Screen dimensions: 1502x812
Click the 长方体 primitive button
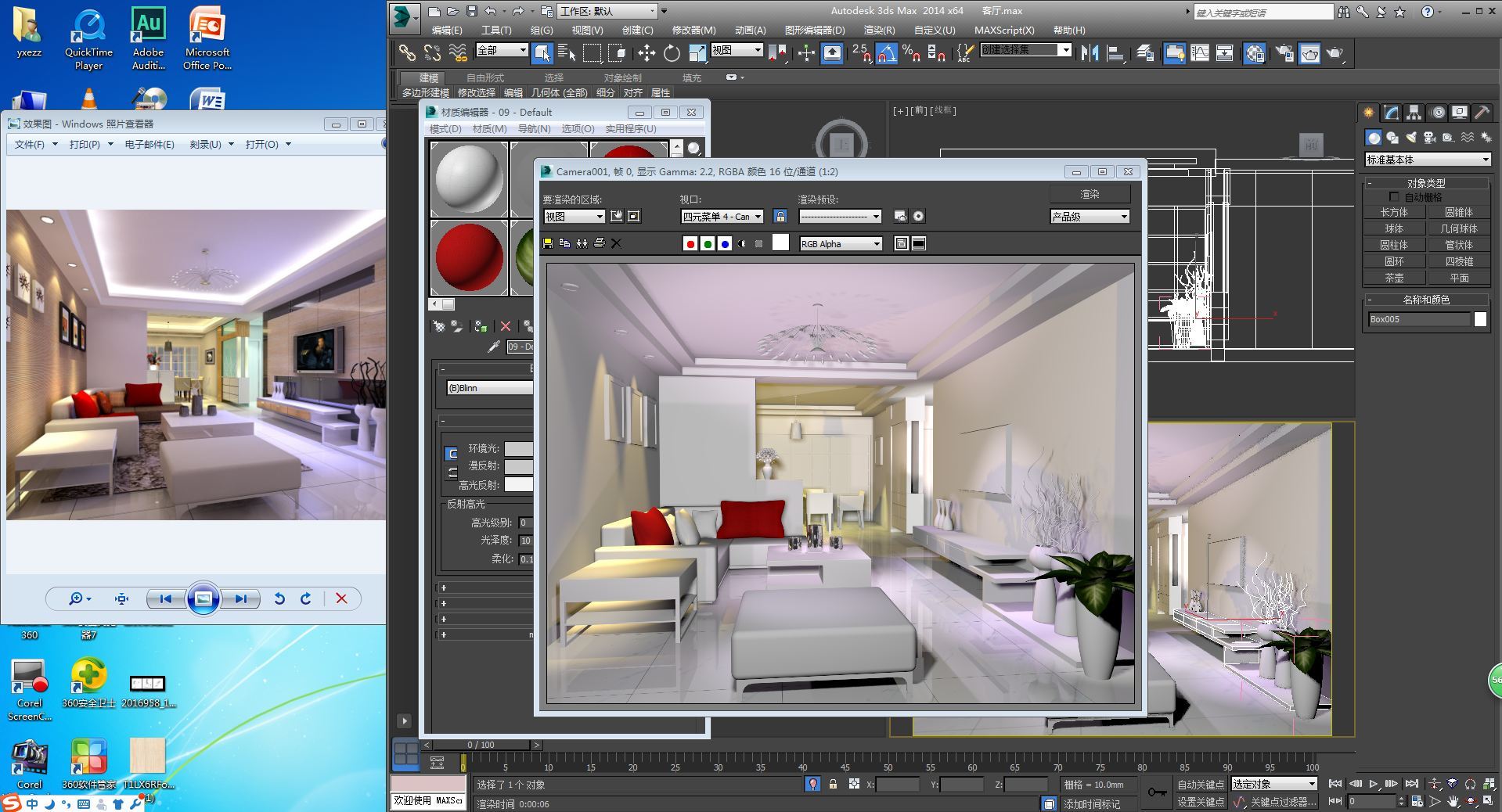point(1394,212)
